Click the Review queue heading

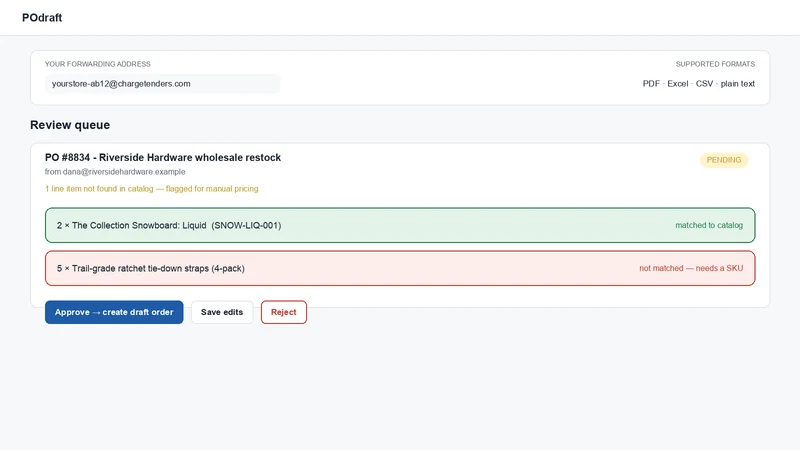[70, 125]
